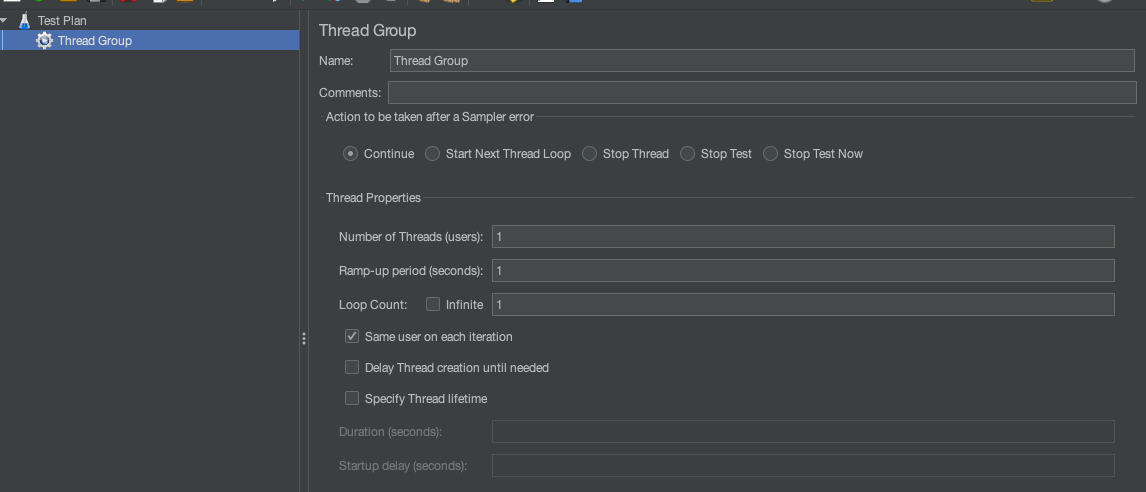This screenshot has width=1146, height=492.
Task: Uncheck Same user on each iteration
Action: (352, 336)
